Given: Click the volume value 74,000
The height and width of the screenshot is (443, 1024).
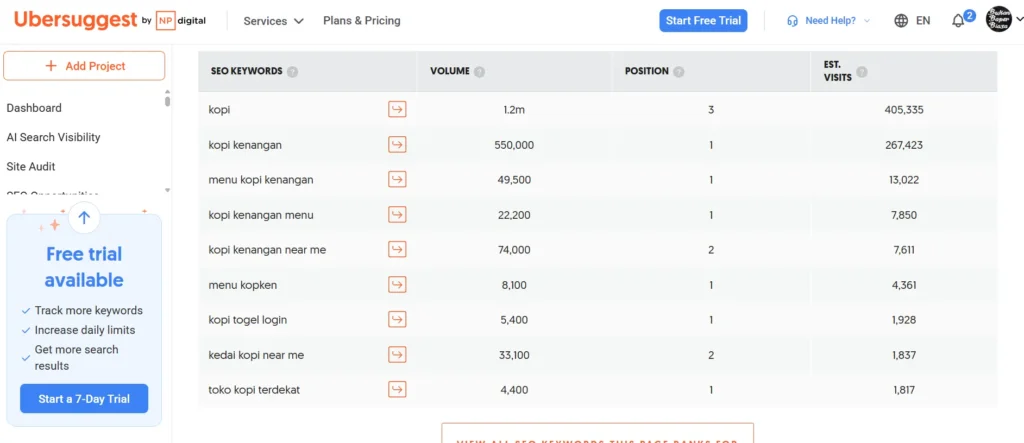Looking at the screenshot, I should pyautogui.click(x=514, y=250).
